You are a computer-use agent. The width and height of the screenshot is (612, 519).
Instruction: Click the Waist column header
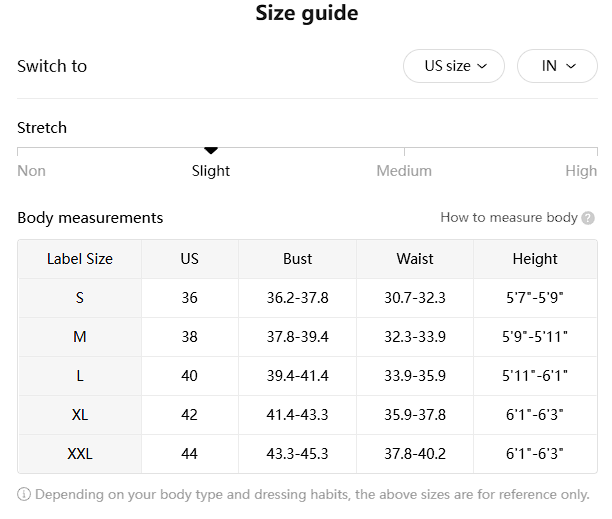click(415, 259)
